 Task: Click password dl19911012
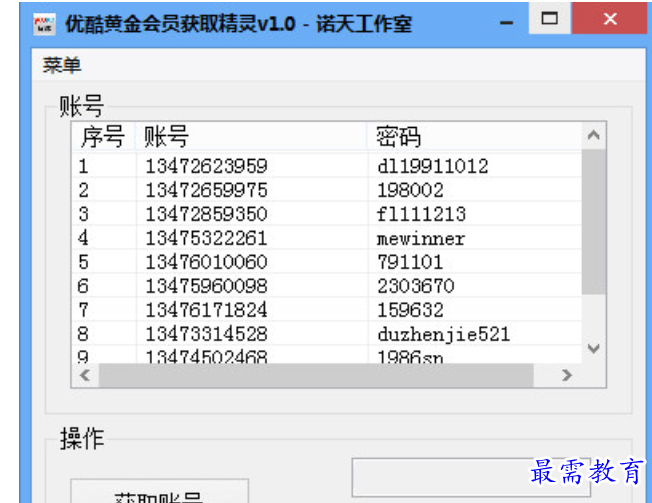click(433, 166)
